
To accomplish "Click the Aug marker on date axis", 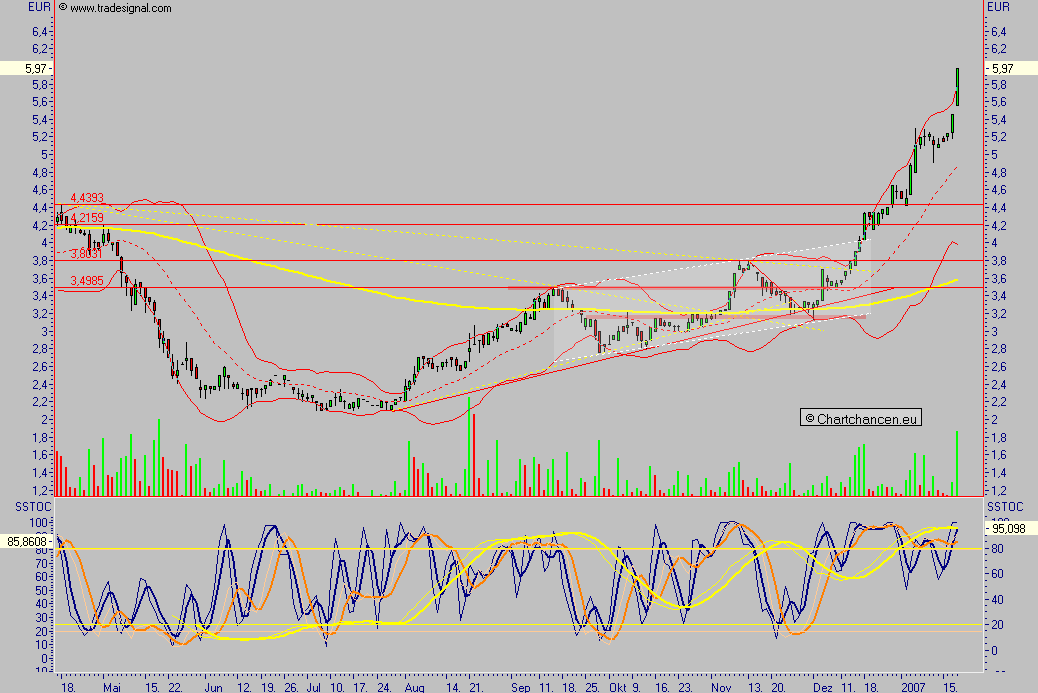I will (414, 687).
